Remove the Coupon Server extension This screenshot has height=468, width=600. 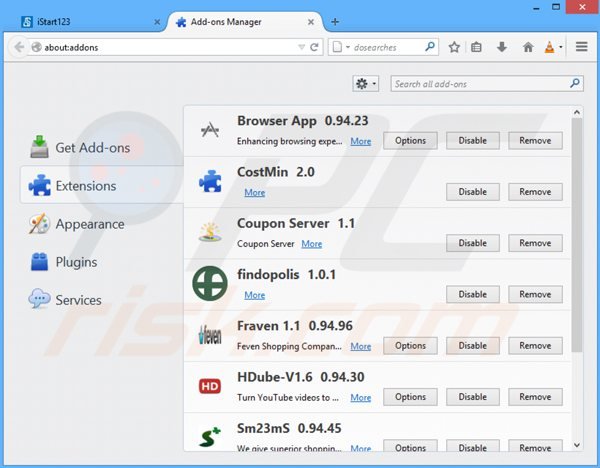(x=535, y=243)
